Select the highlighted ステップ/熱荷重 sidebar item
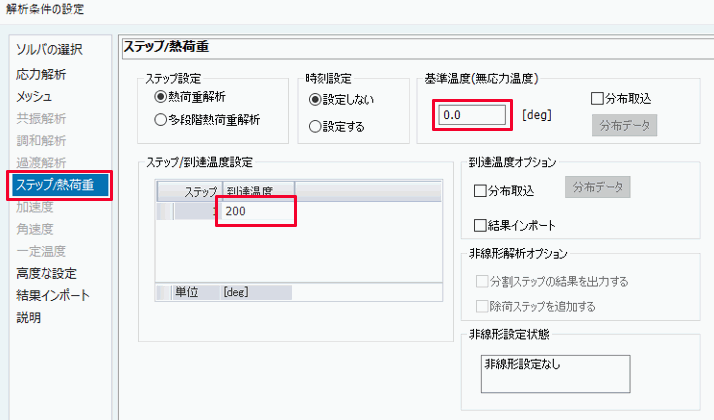 pos(58,184)
